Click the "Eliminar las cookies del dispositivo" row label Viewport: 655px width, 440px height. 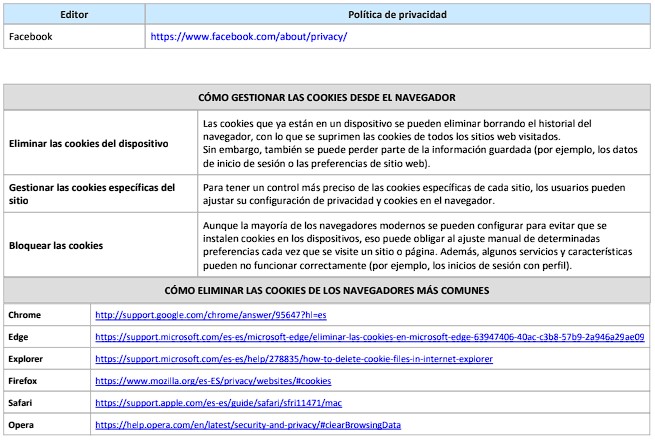pos(88,143)
